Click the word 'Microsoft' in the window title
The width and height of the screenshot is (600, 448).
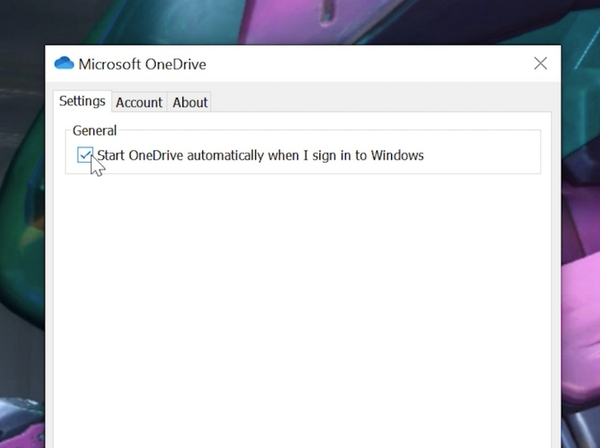112,65
